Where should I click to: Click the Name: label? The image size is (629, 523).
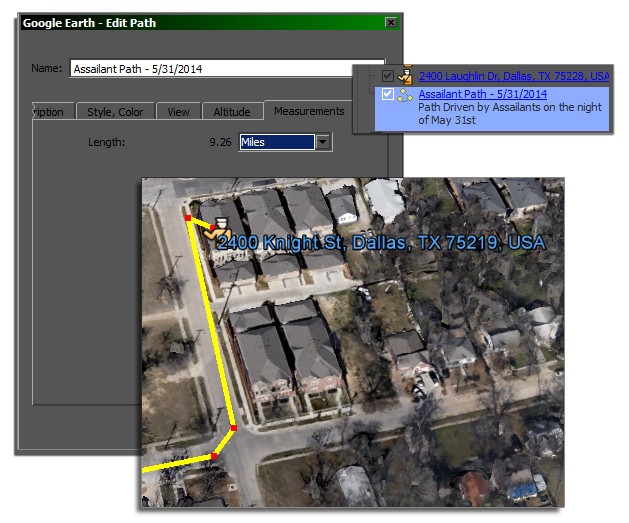point(47,68)
